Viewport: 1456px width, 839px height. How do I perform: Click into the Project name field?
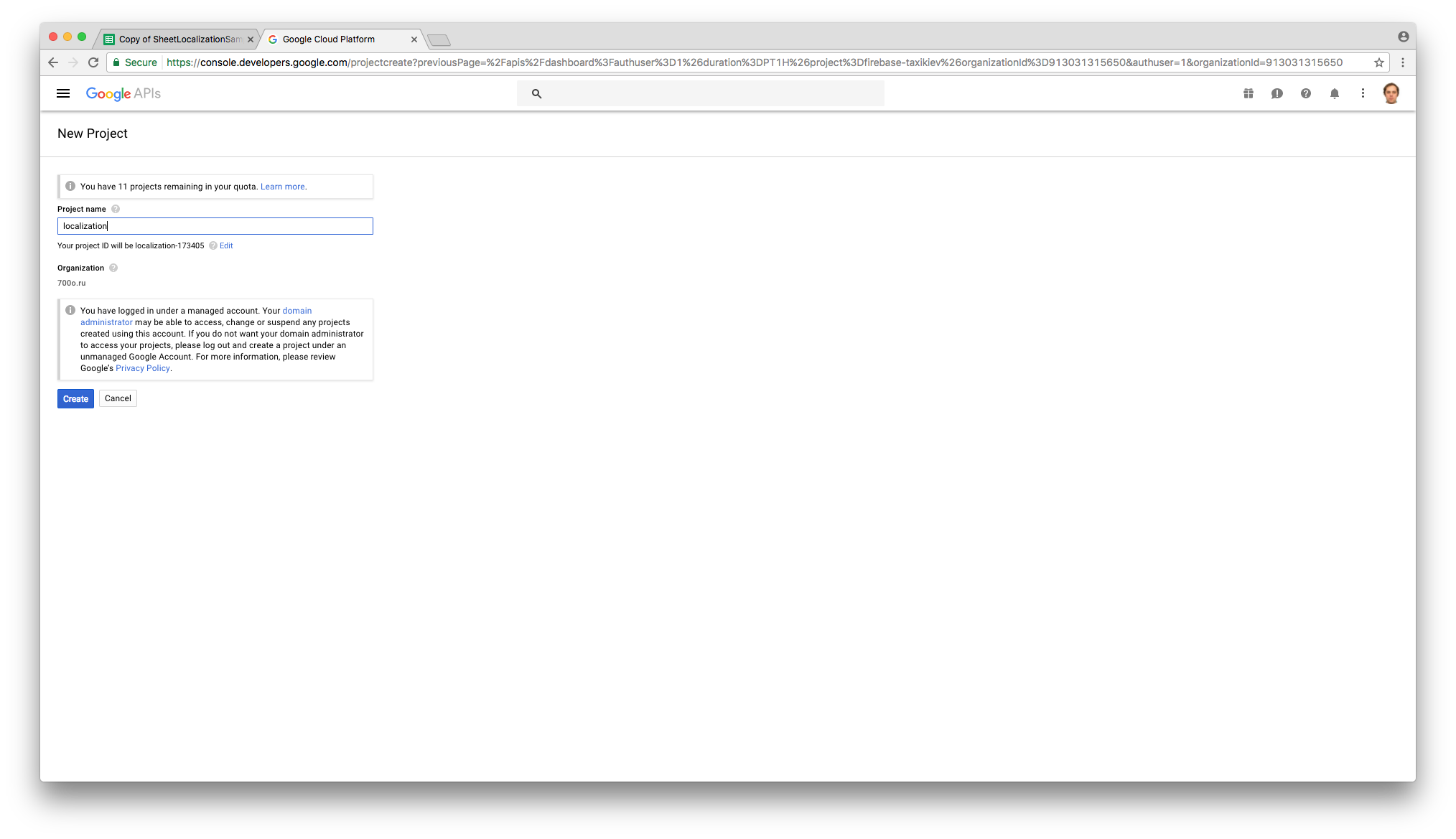pos(215,226)
